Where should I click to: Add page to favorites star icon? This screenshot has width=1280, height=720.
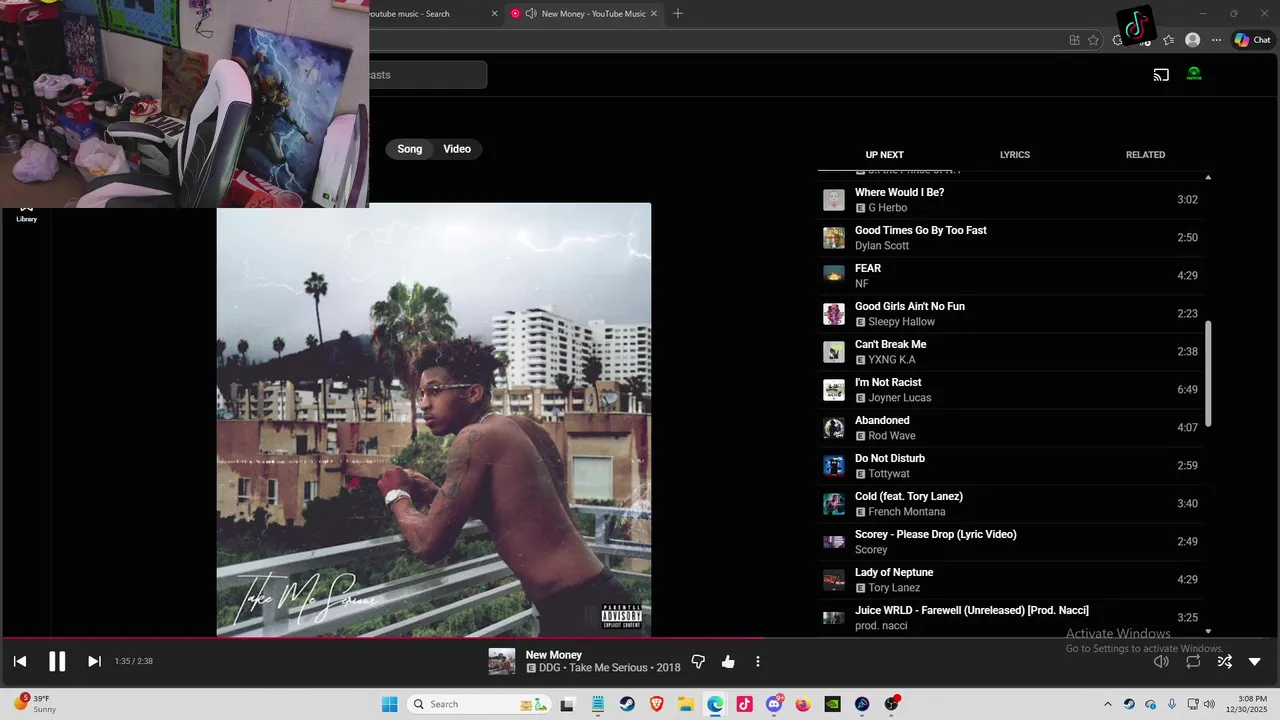tap(1093, 40)
